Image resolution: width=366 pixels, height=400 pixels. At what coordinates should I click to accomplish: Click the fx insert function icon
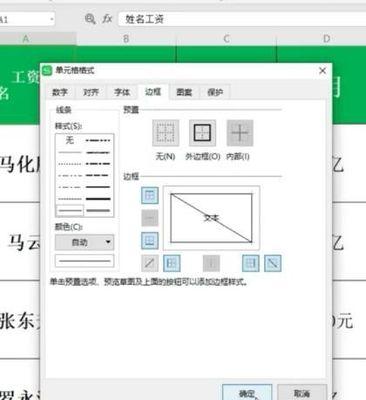coord(107,19)
